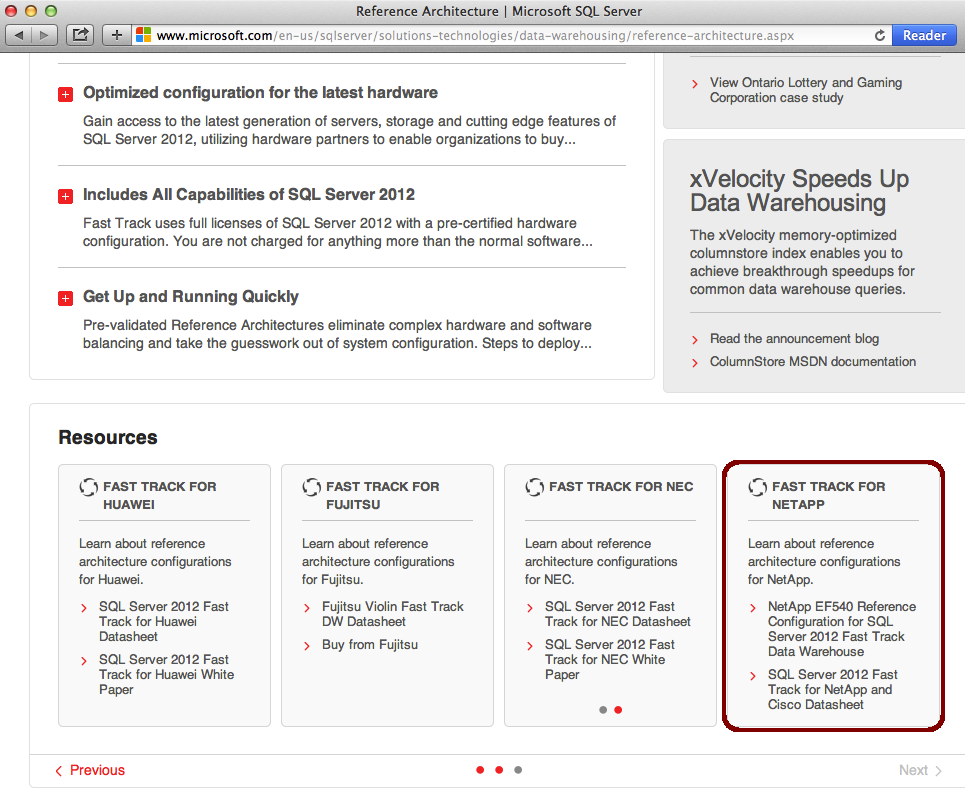965x791 pixels.
Task: Click arrow beside NetApp EF540 Reference link
Action: (753, 608)
